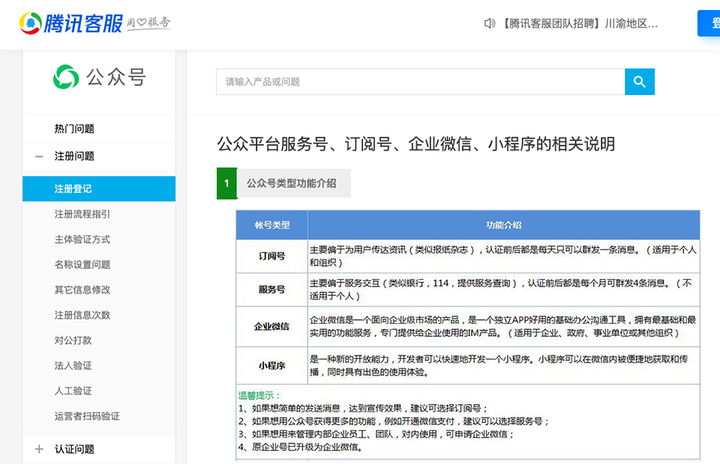This screenshot has width=720, height=464.
Task: Open the 对公打款 help topic
Action: 73,340
